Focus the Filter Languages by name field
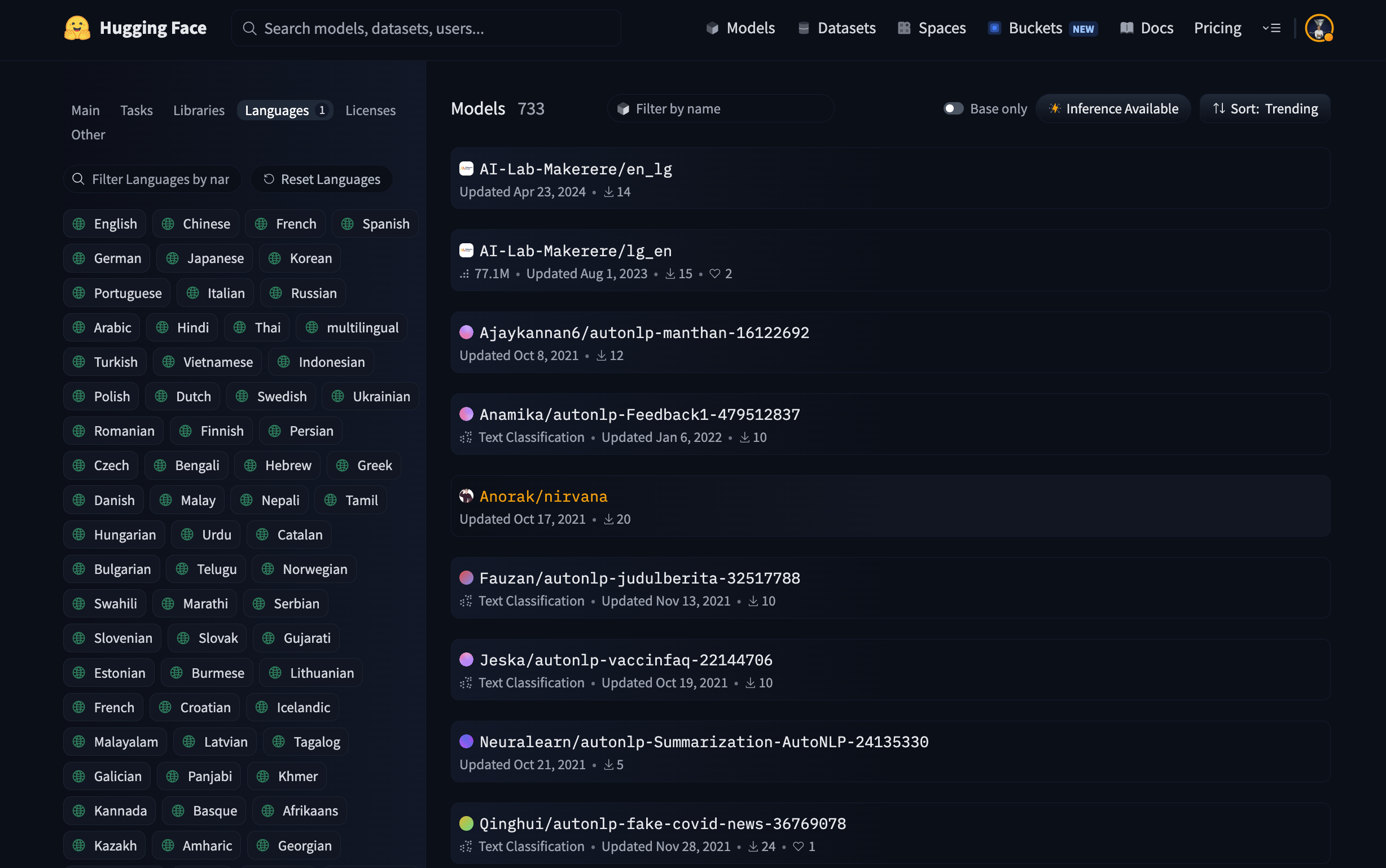 point(153,179)
